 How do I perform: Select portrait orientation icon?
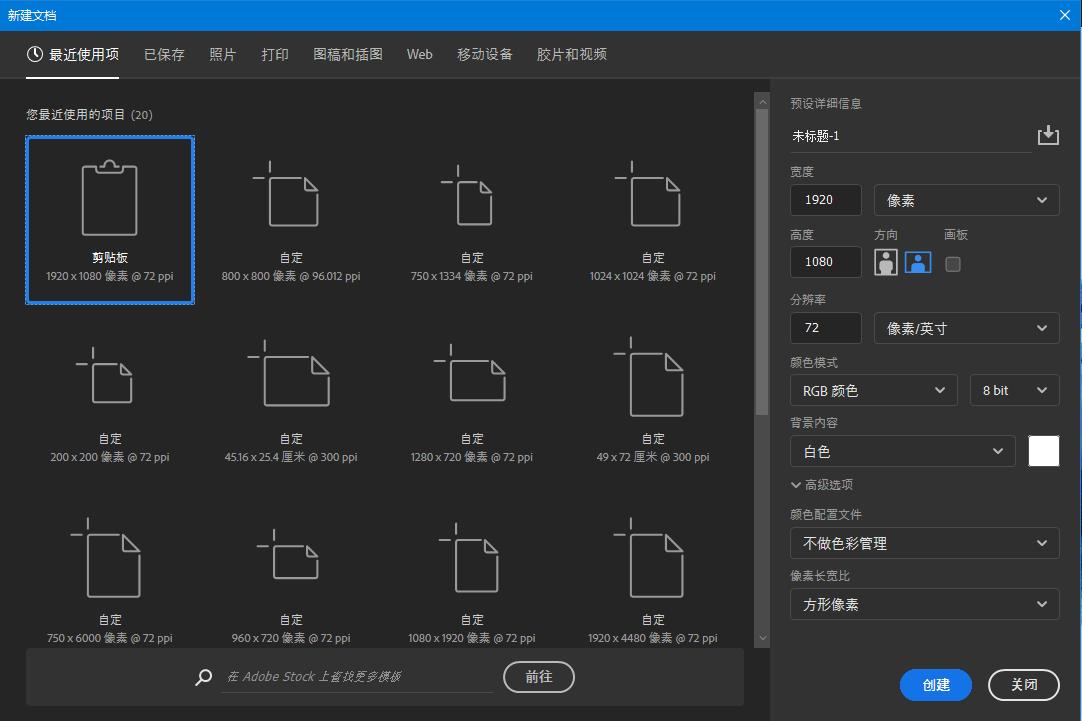(x=885, y=262)
